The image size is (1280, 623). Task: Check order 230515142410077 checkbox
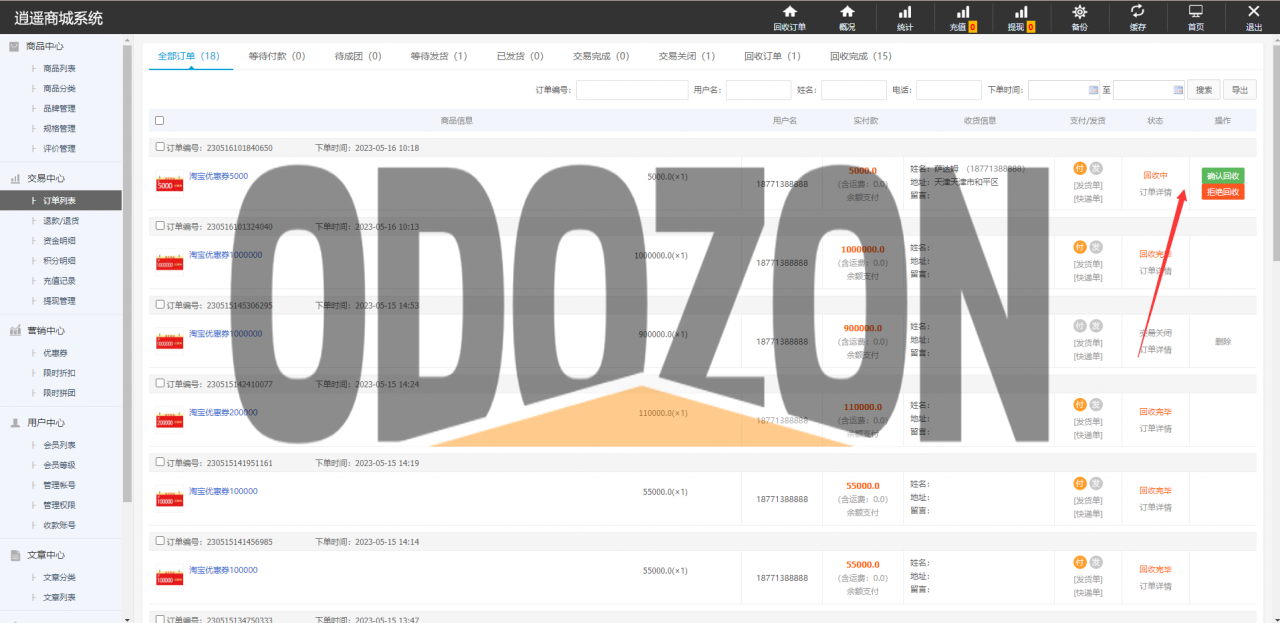point(161,383)
